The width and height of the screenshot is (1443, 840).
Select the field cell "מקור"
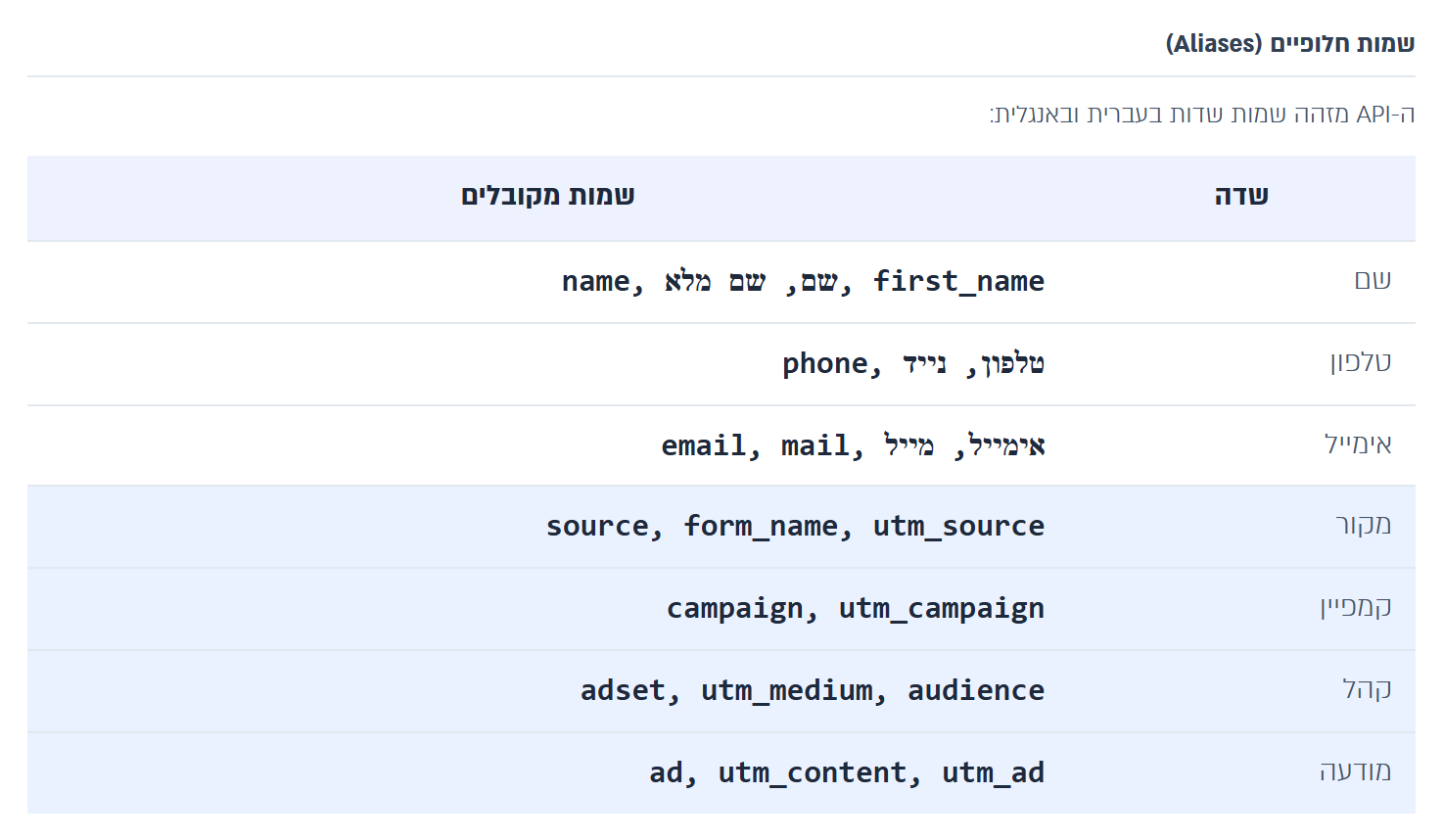(x=1241, y=526)
